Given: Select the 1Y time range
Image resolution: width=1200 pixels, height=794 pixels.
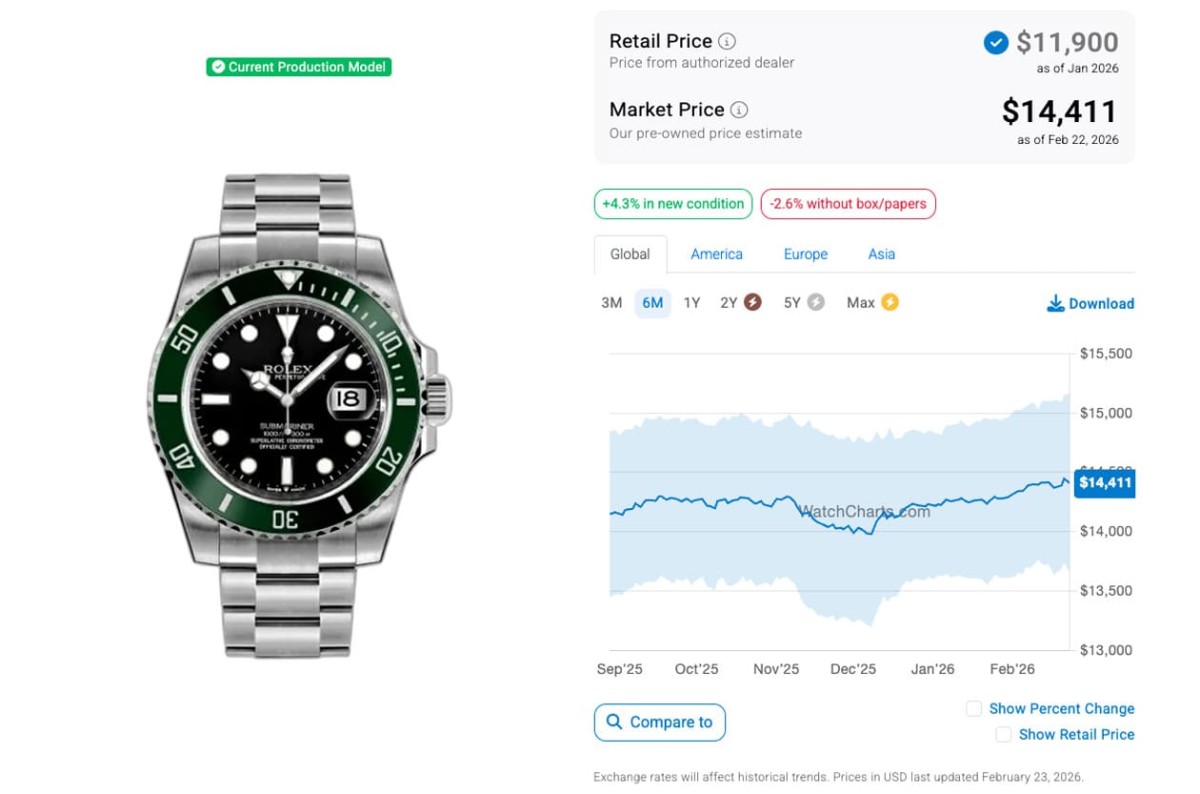Looking at the screenshot, I should [x=692, y=303].
